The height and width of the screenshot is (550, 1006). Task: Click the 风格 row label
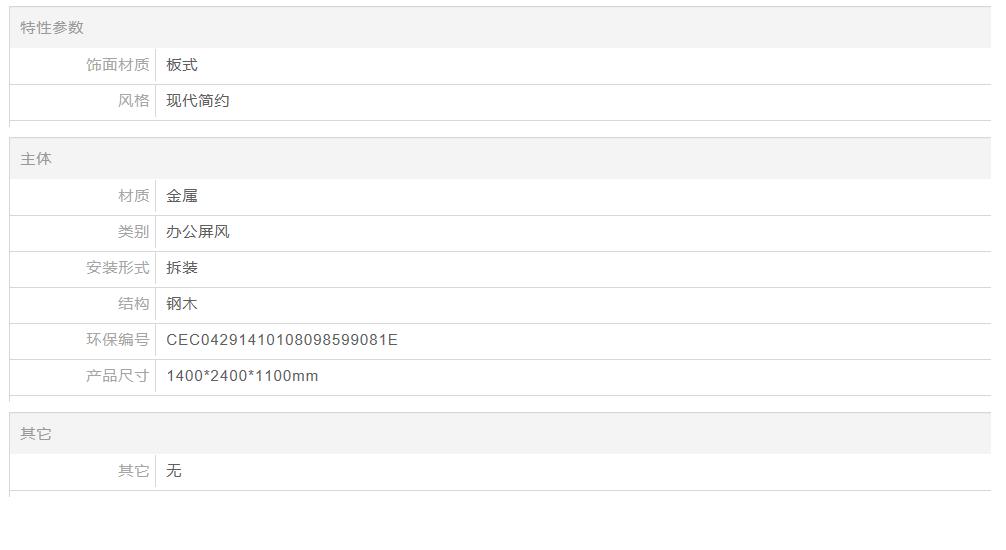(x=133, y=101)
